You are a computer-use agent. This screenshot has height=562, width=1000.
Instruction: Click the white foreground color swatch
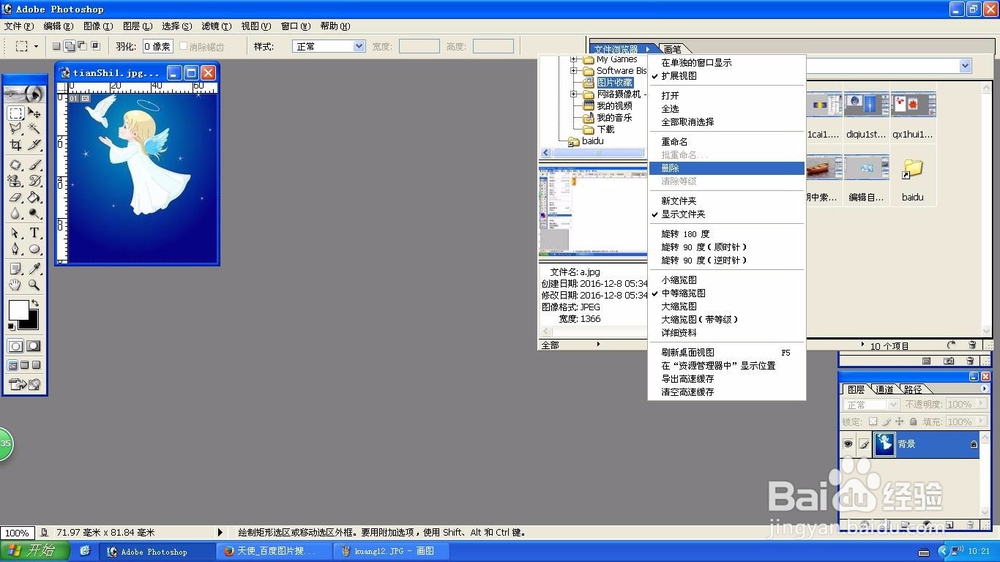(18, 310)
